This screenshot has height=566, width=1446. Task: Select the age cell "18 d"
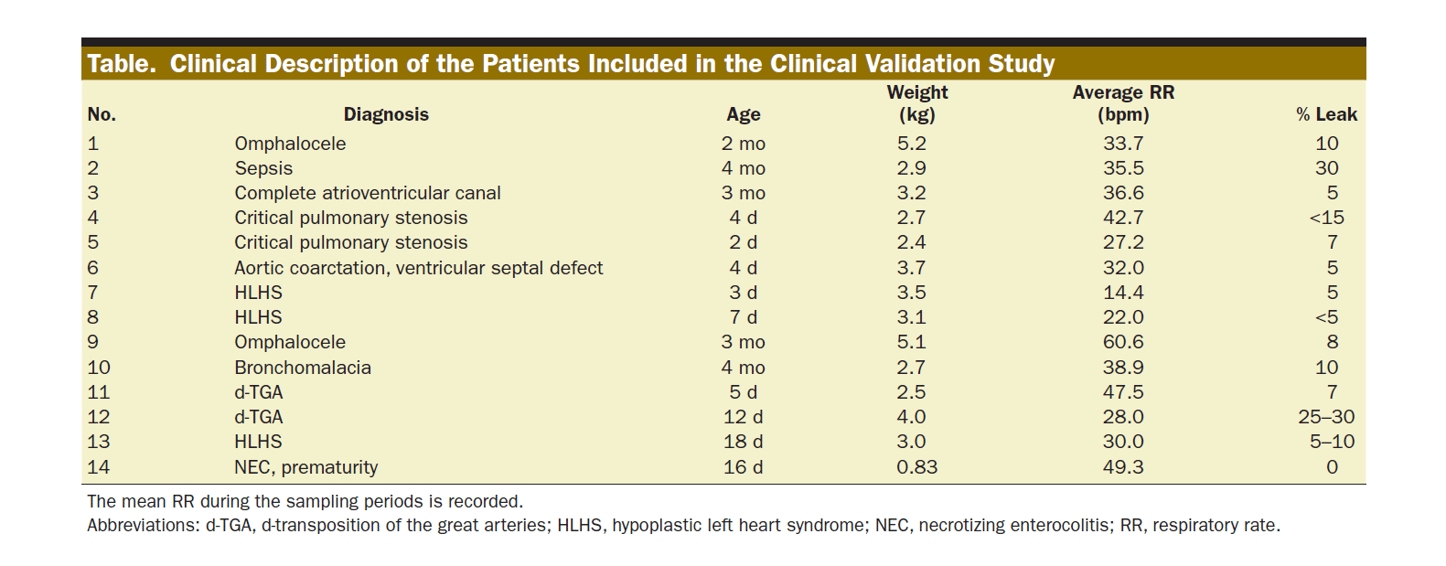coord(743,442)
